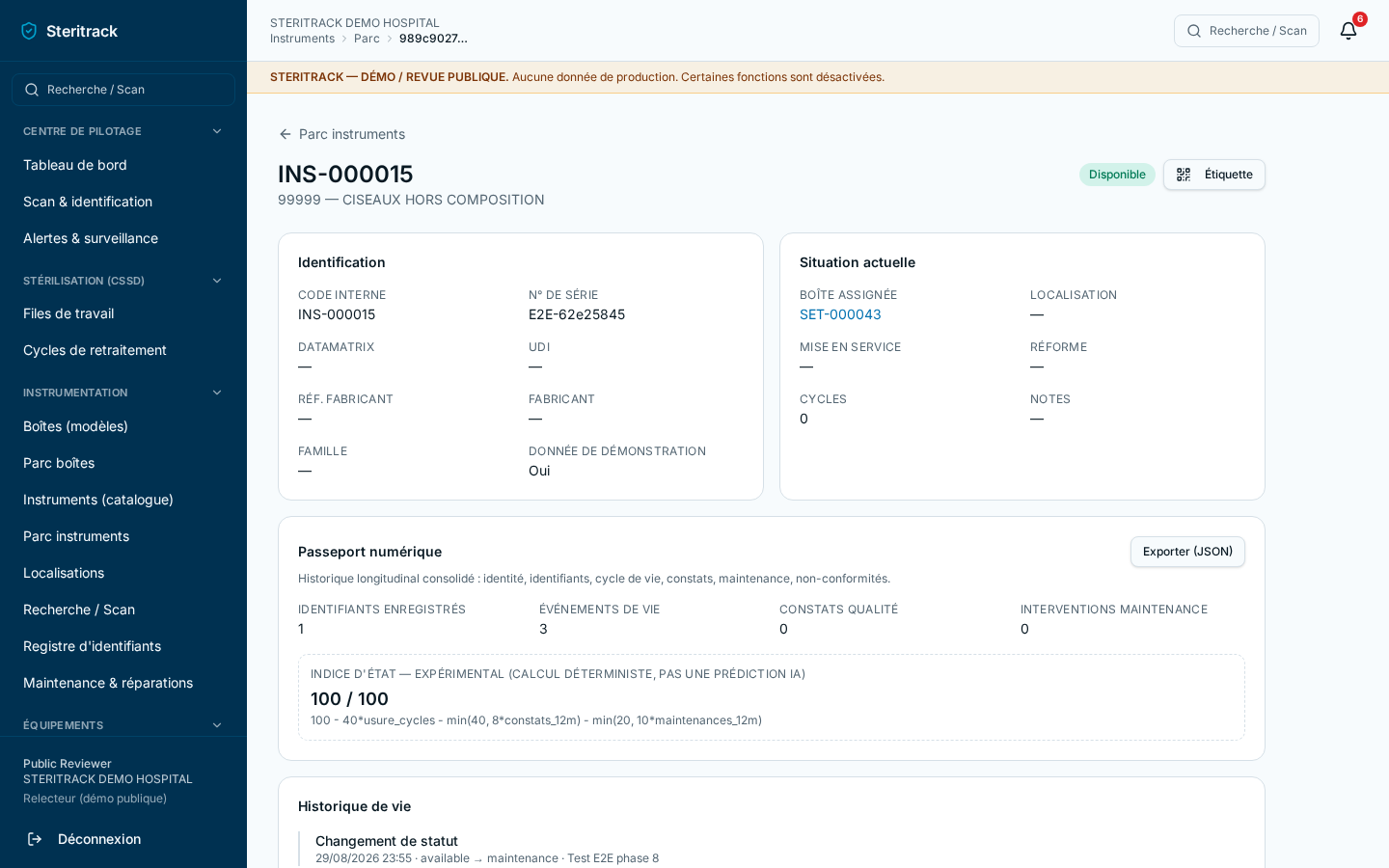The width and height of the screenshot is (1389, 868).
Task: Select Parc instruments in sidebar
Action: tap(123, 536)
